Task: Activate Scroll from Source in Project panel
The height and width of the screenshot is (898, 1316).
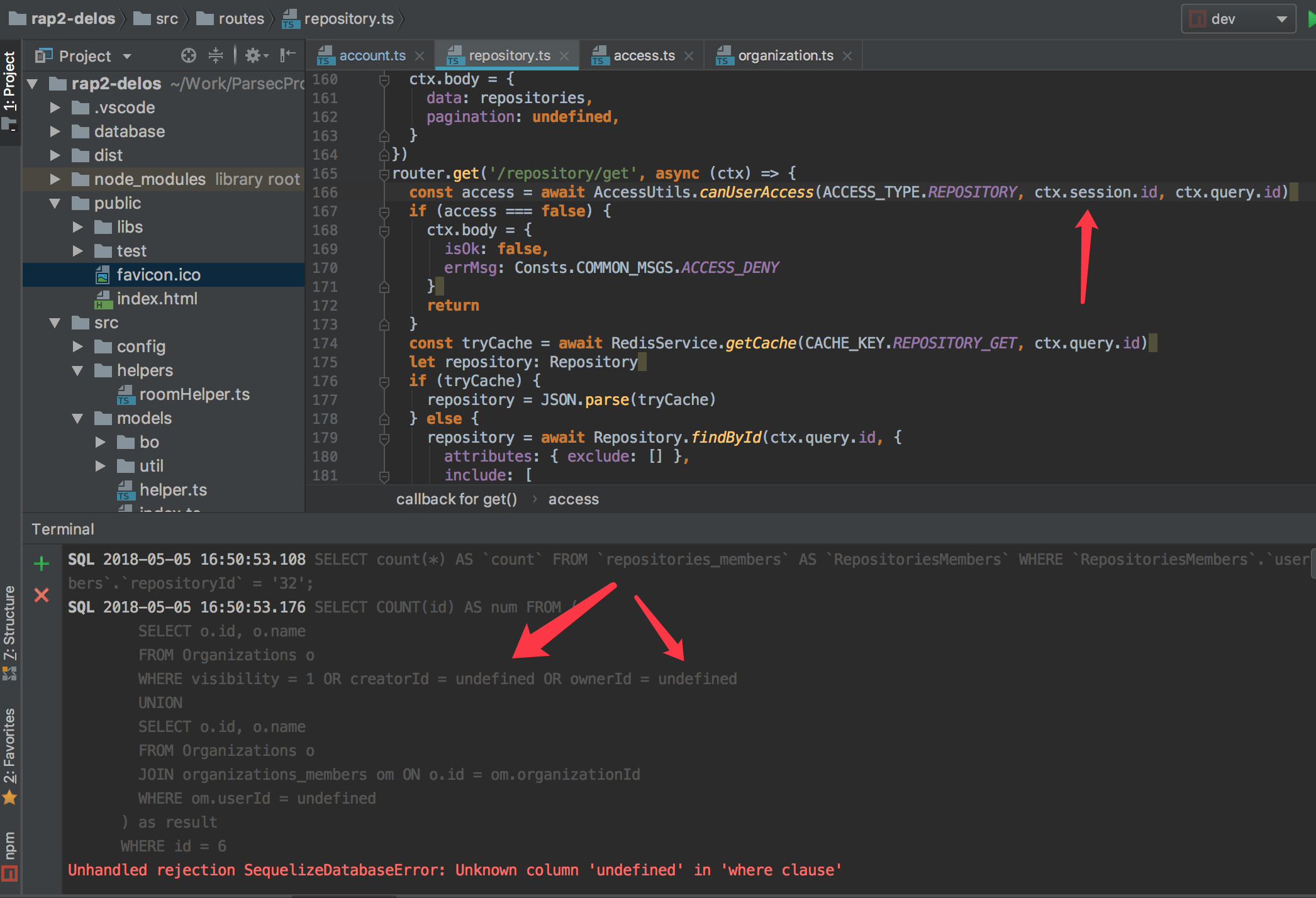Action: [x=188, y=55]
